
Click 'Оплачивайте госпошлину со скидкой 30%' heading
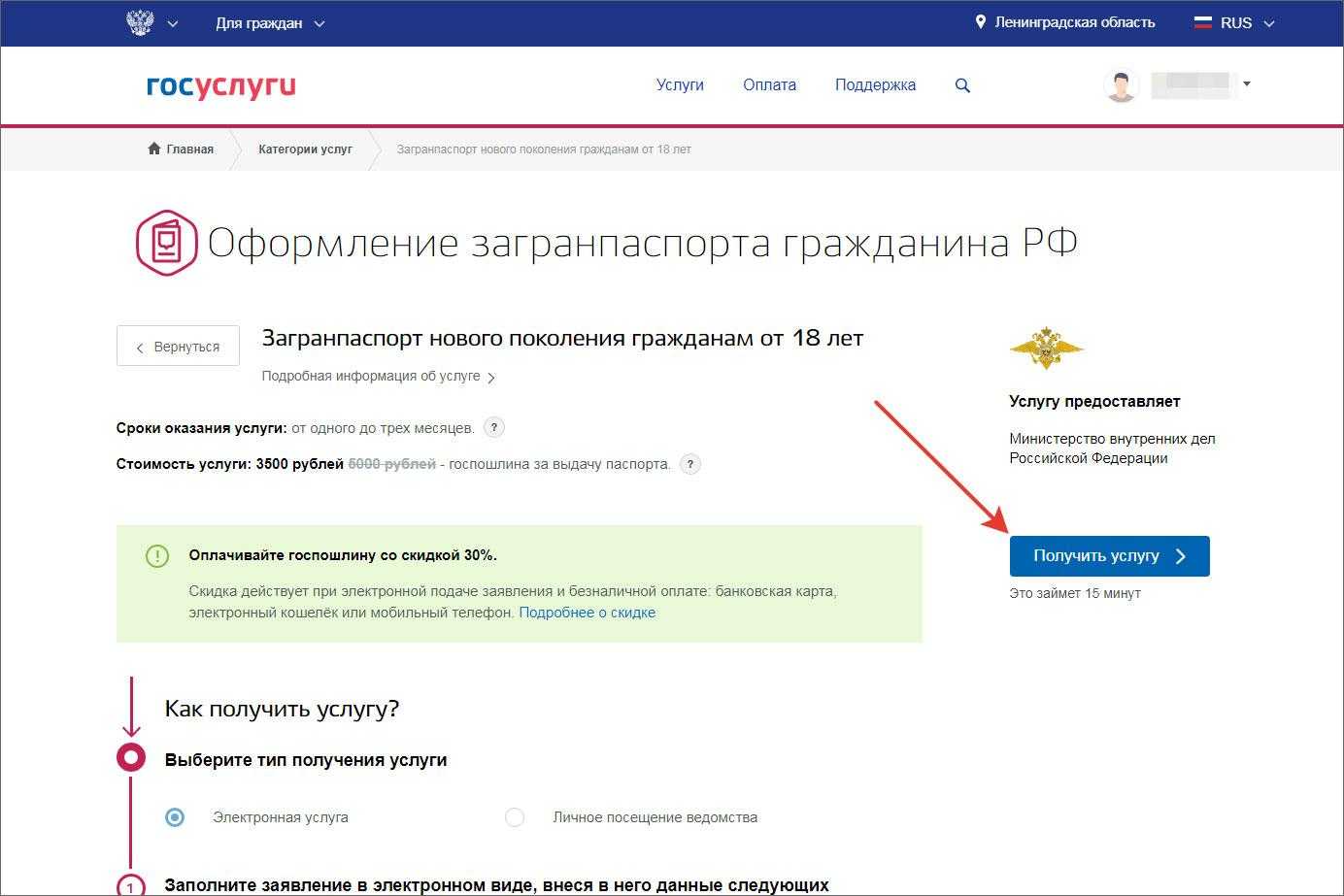[x=343, y=555]
